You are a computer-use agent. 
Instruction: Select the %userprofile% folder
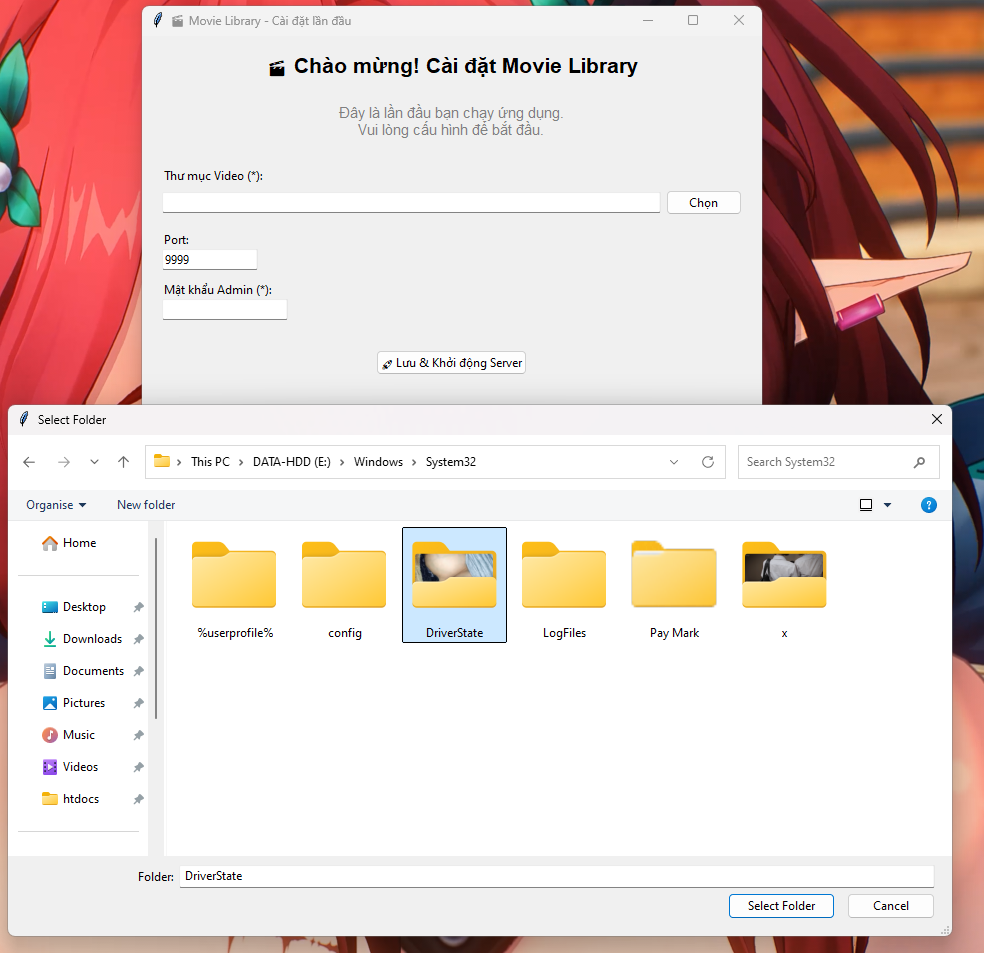235,585
